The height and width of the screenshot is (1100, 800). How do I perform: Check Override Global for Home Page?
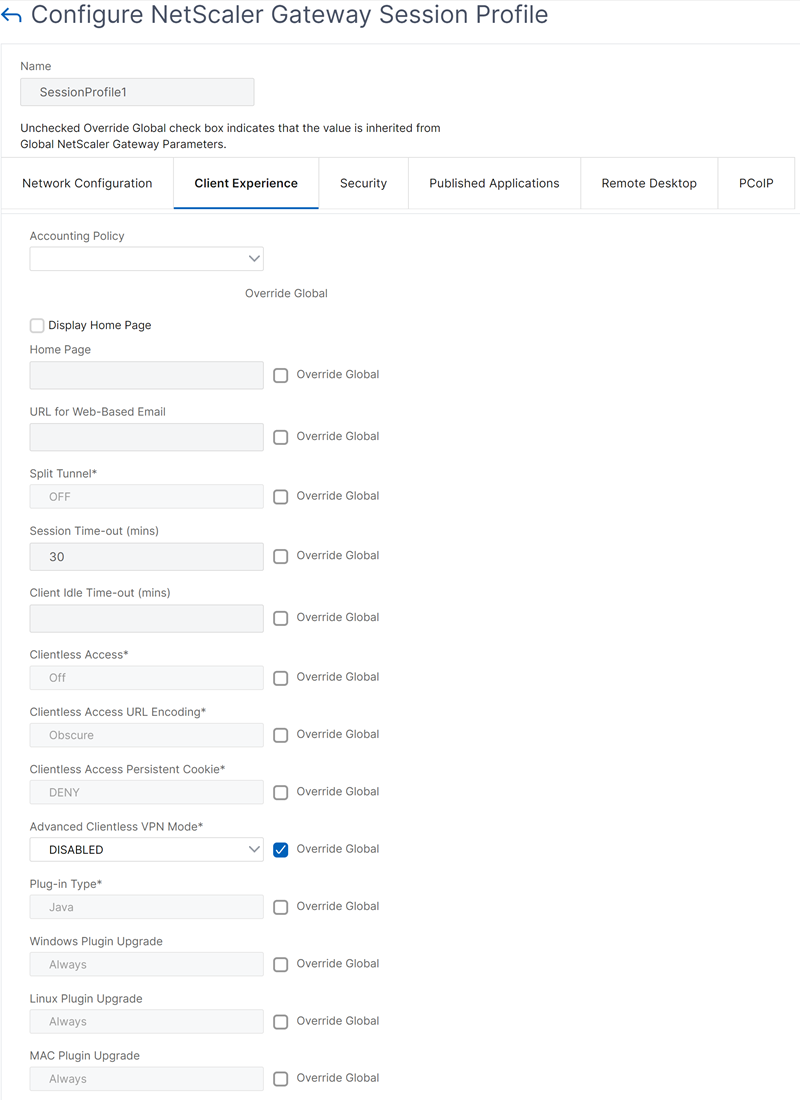(281, 375)
